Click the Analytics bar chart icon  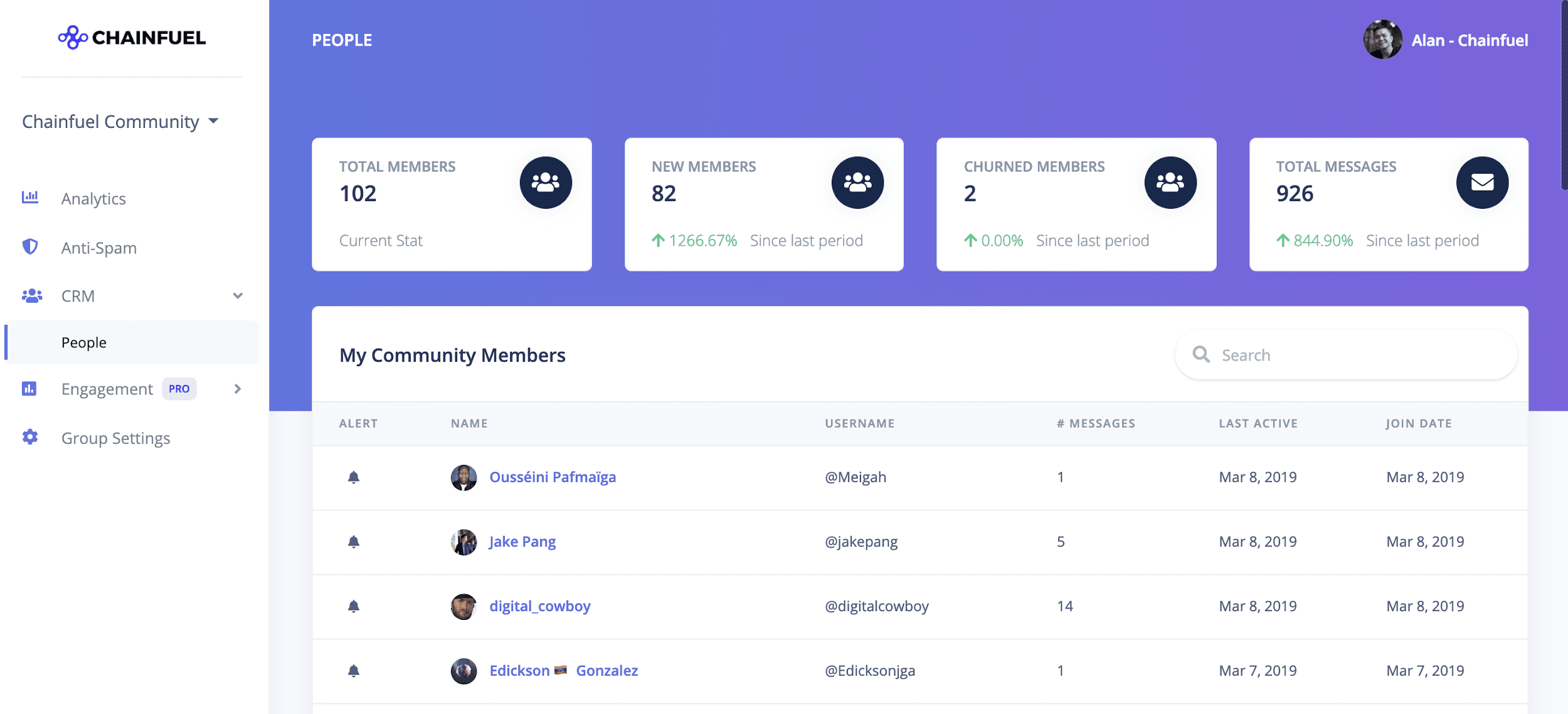point(29,197)
